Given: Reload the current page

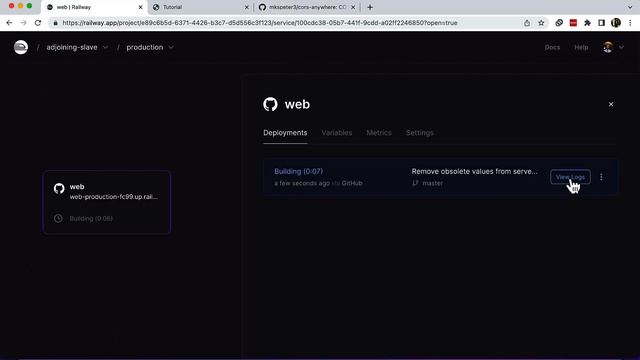Looking at the screenshot, I should click(x=38, y=23).
